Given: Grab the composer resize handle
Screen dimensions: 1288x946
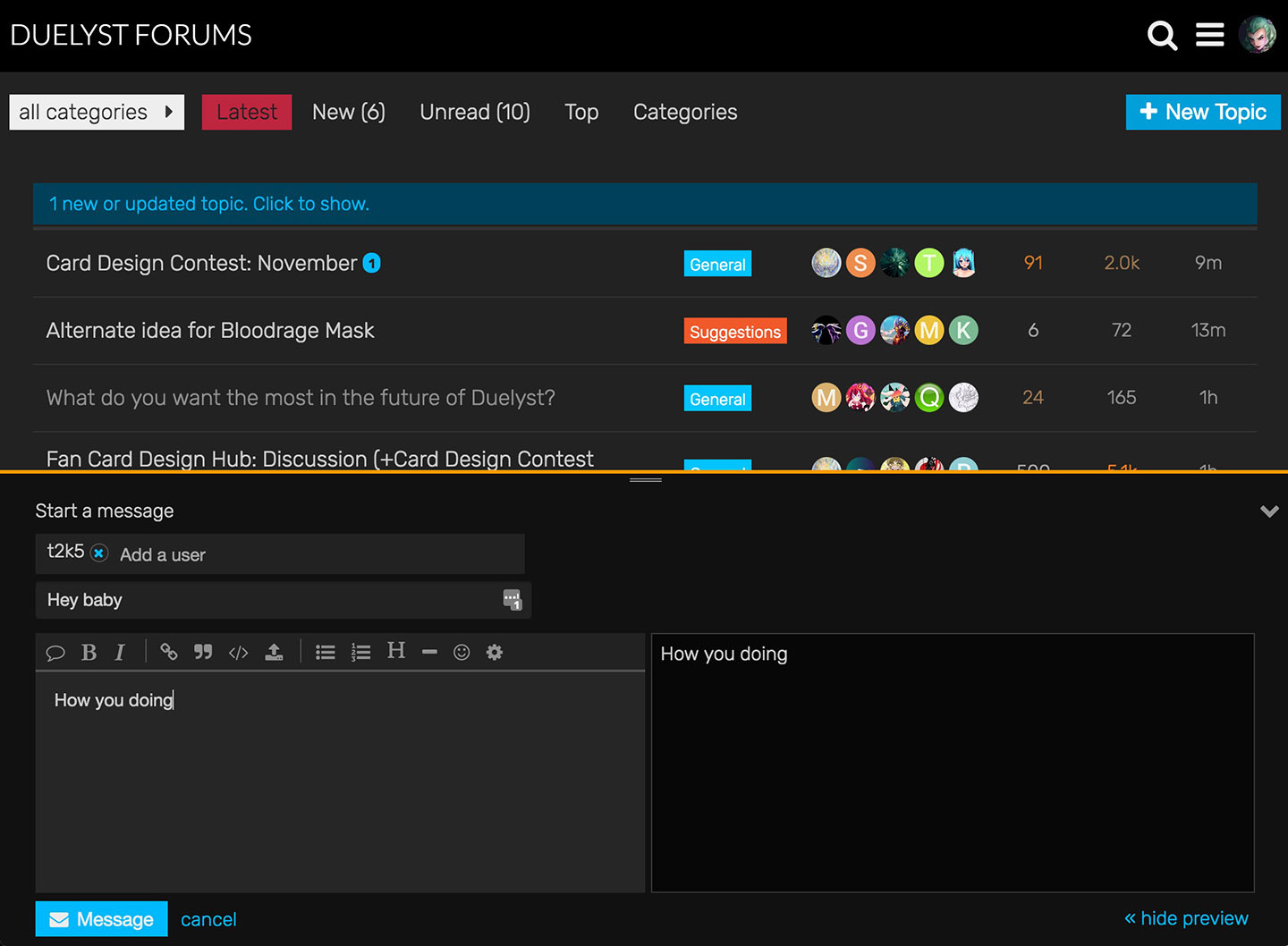Looking at the screenshot, I should (645, 480).
